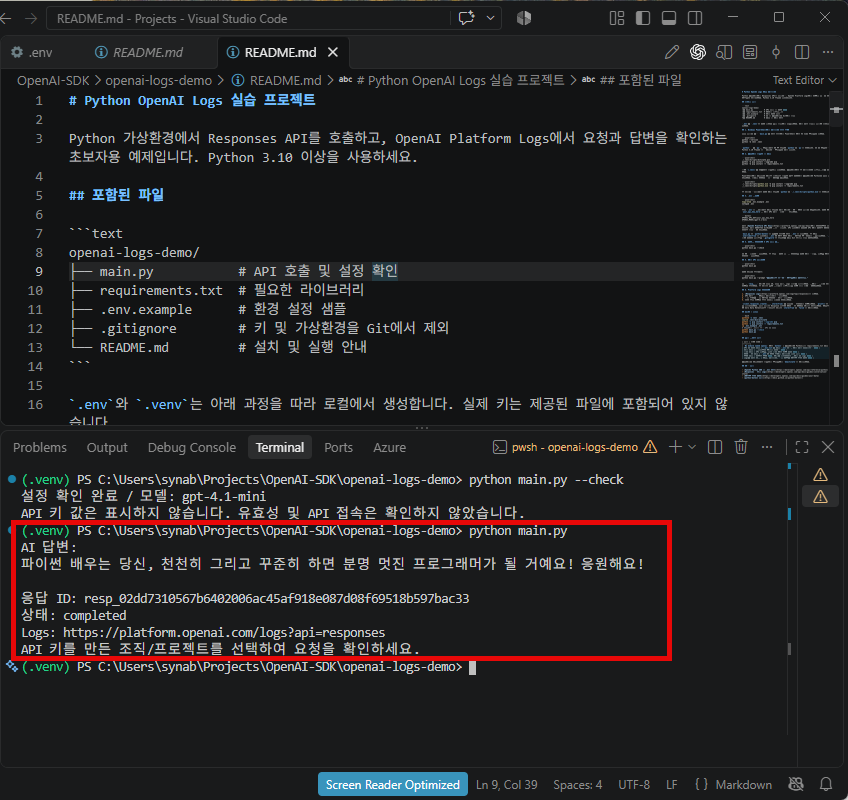The image size is (848, 800).
Task: Open the platform.openai.com logs link
Action: (224, 632)
